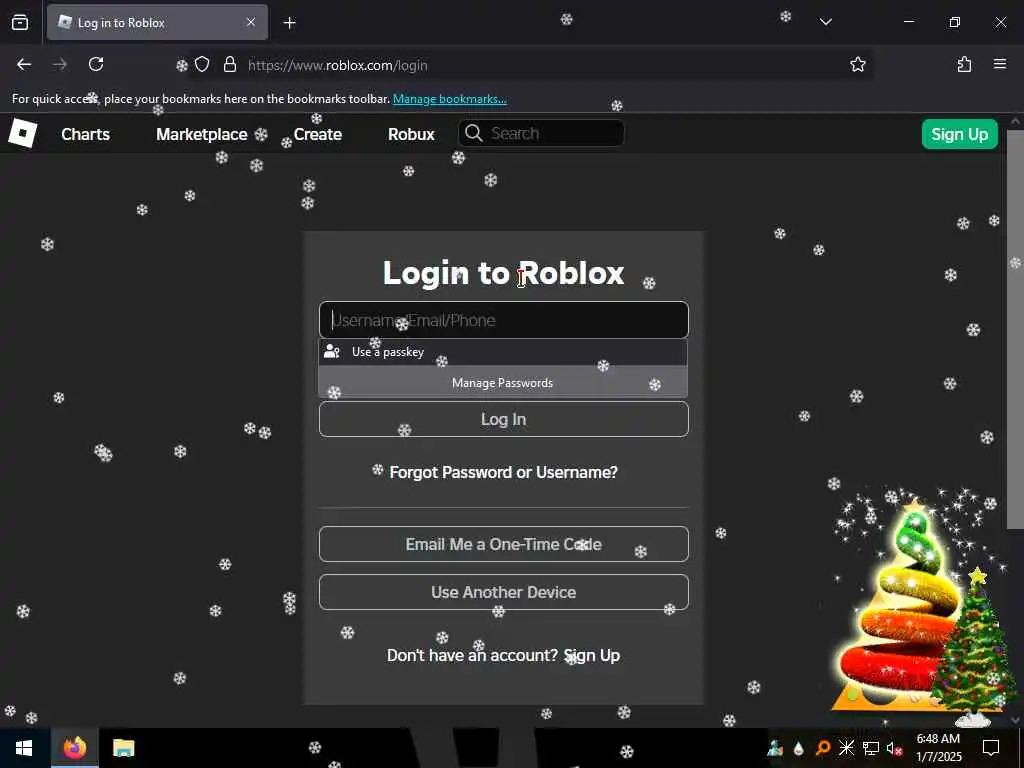Click Firefox icon on taskbar
This screenshot has width=1024, height=768.
(x=75, y=748)
